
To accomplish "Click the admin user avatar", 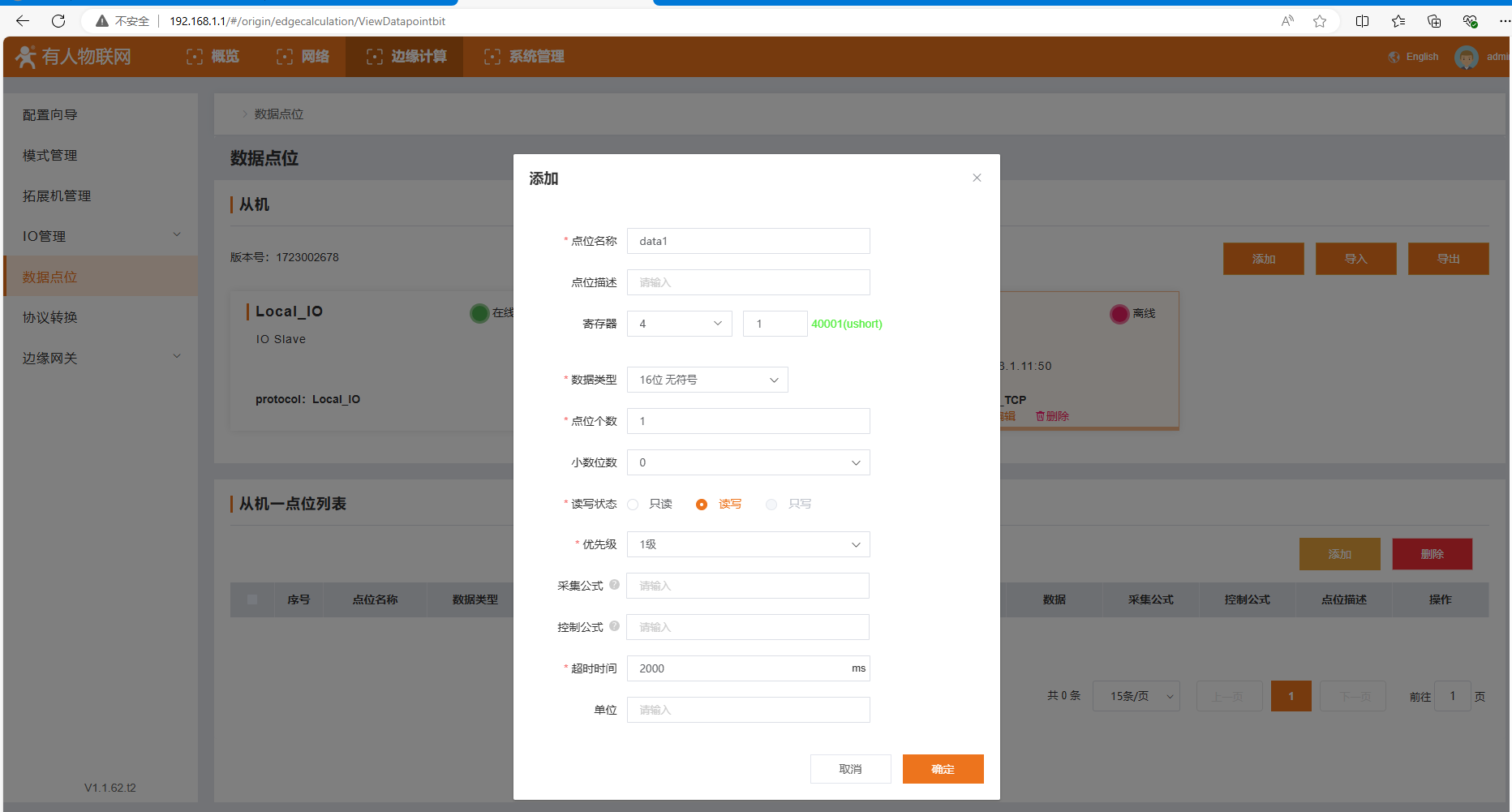I will point(1466,57).
